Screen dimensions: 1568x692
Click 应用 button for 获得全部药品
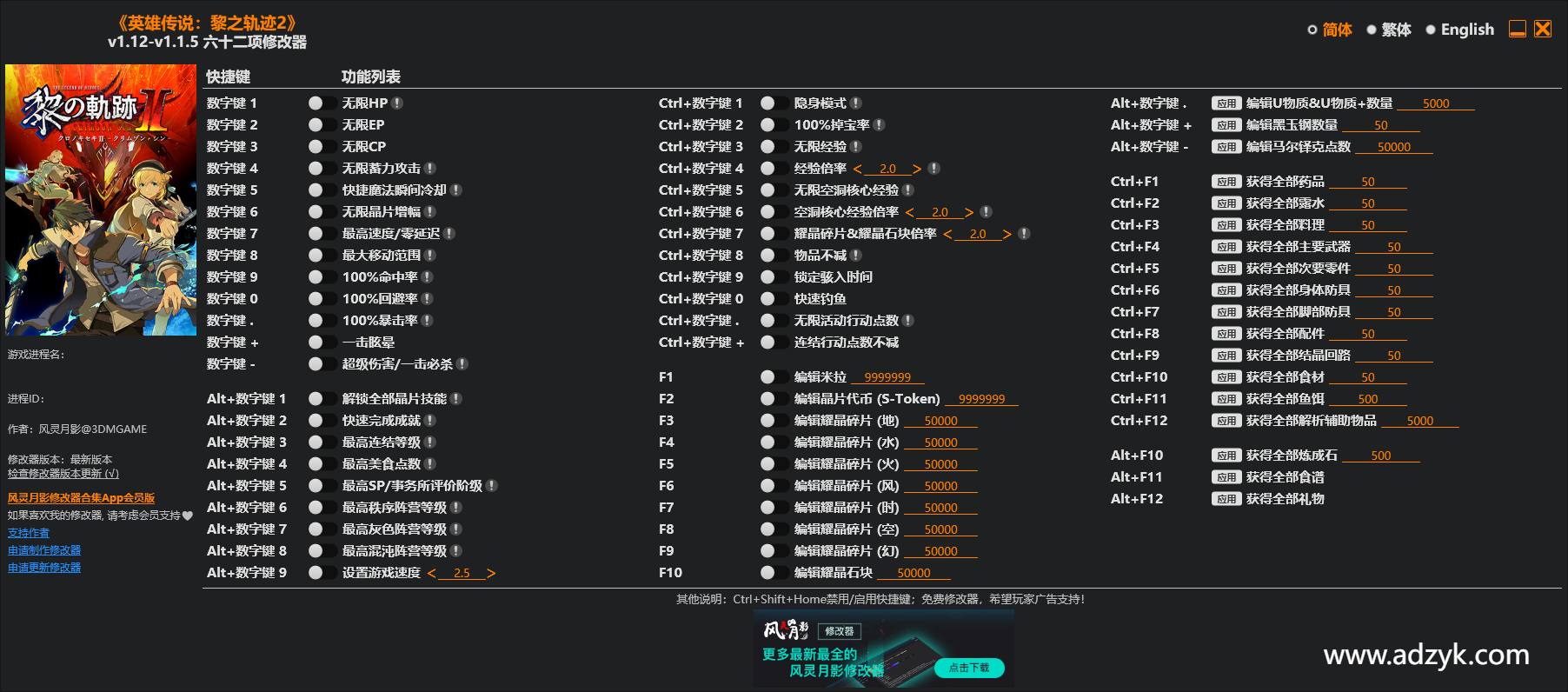tap(1226, 182)
